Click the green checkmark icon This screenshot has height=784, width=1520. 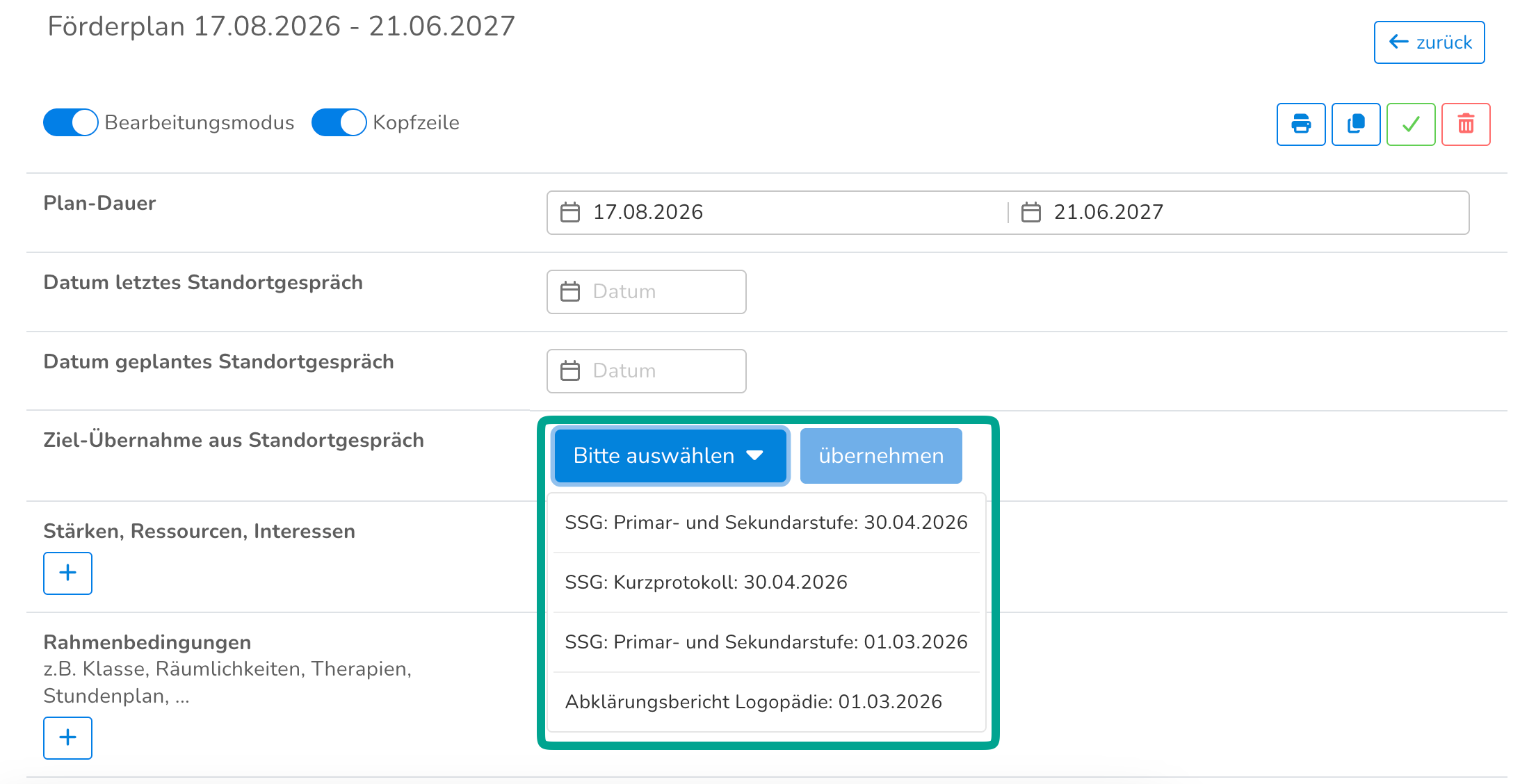tap(1410, 124)
